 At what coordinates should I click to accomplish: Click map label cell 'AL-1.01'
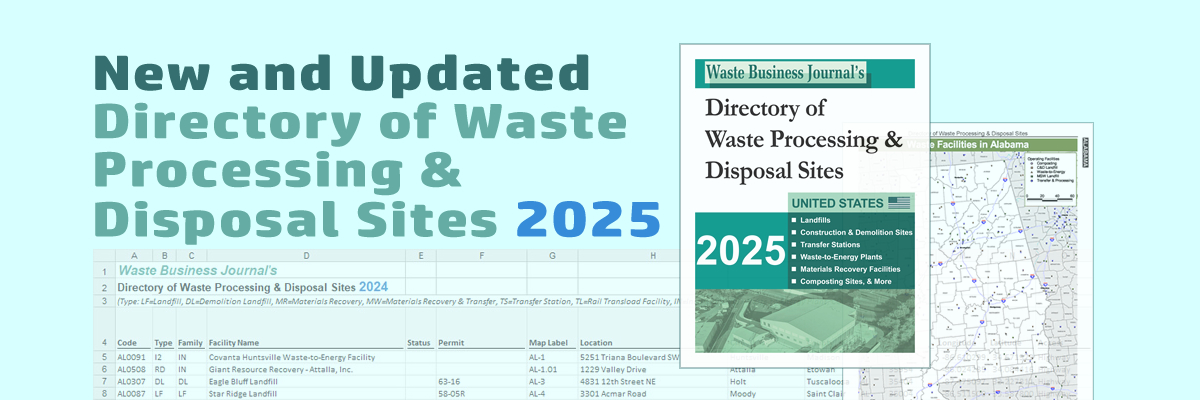click(544, 368)
